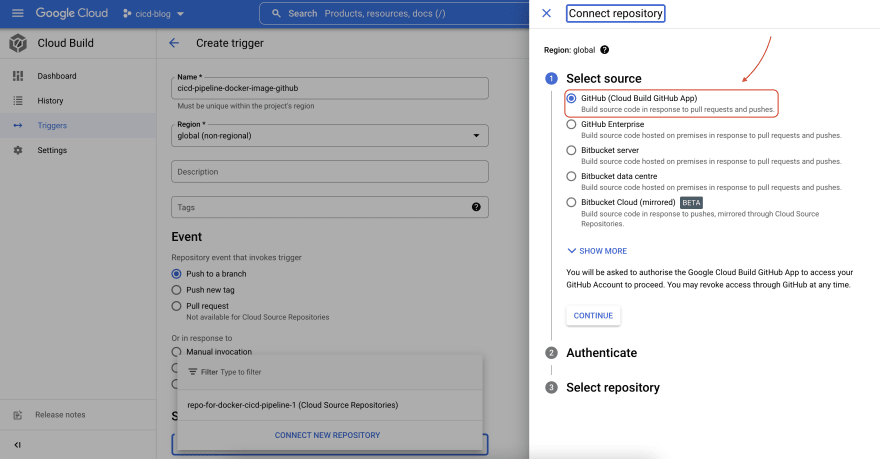The height and width of the screenshot is (459, 880).
Task: Open Triggers in the sidebar
Action: (x=52, y=125)
